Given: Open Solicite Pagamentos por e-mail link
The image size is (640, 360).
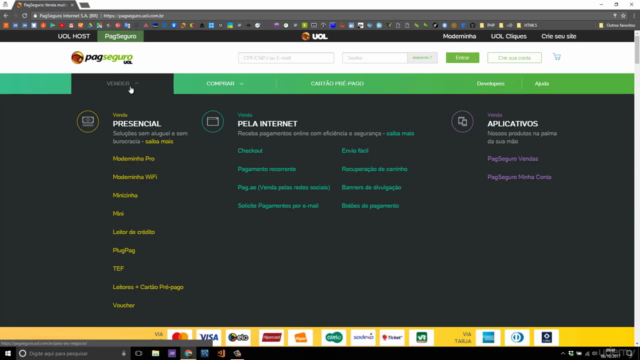Looking at the screenshot, I should point(278,206).
